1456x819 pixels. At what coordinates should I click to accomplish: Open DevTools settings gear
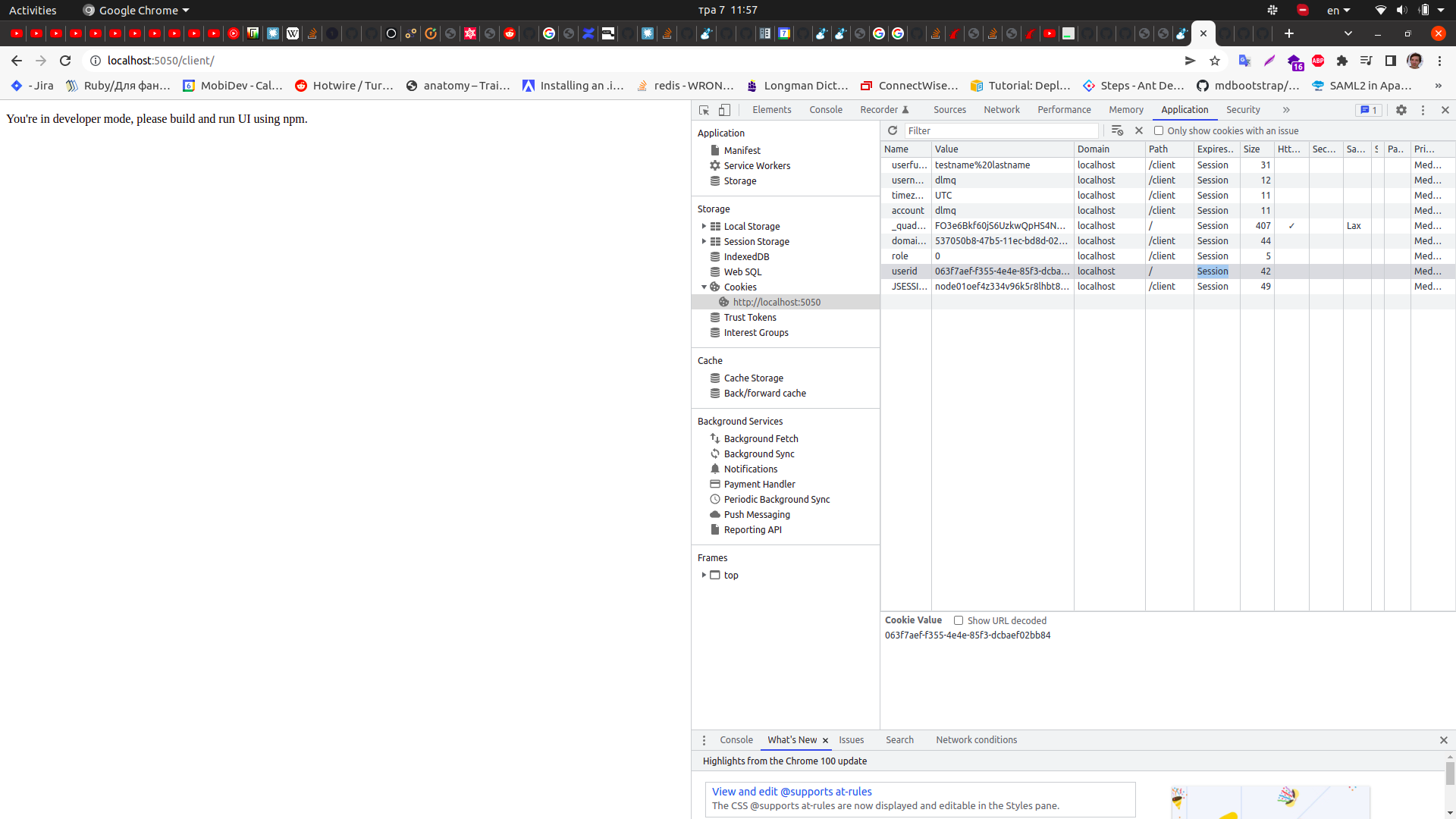1401,110
